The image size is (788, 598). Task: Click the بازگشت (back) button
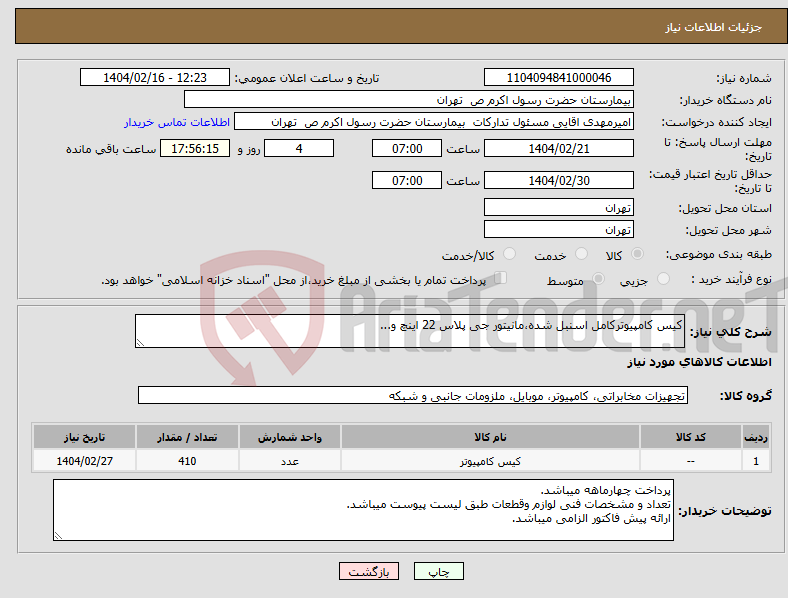(x=369, y=571)
